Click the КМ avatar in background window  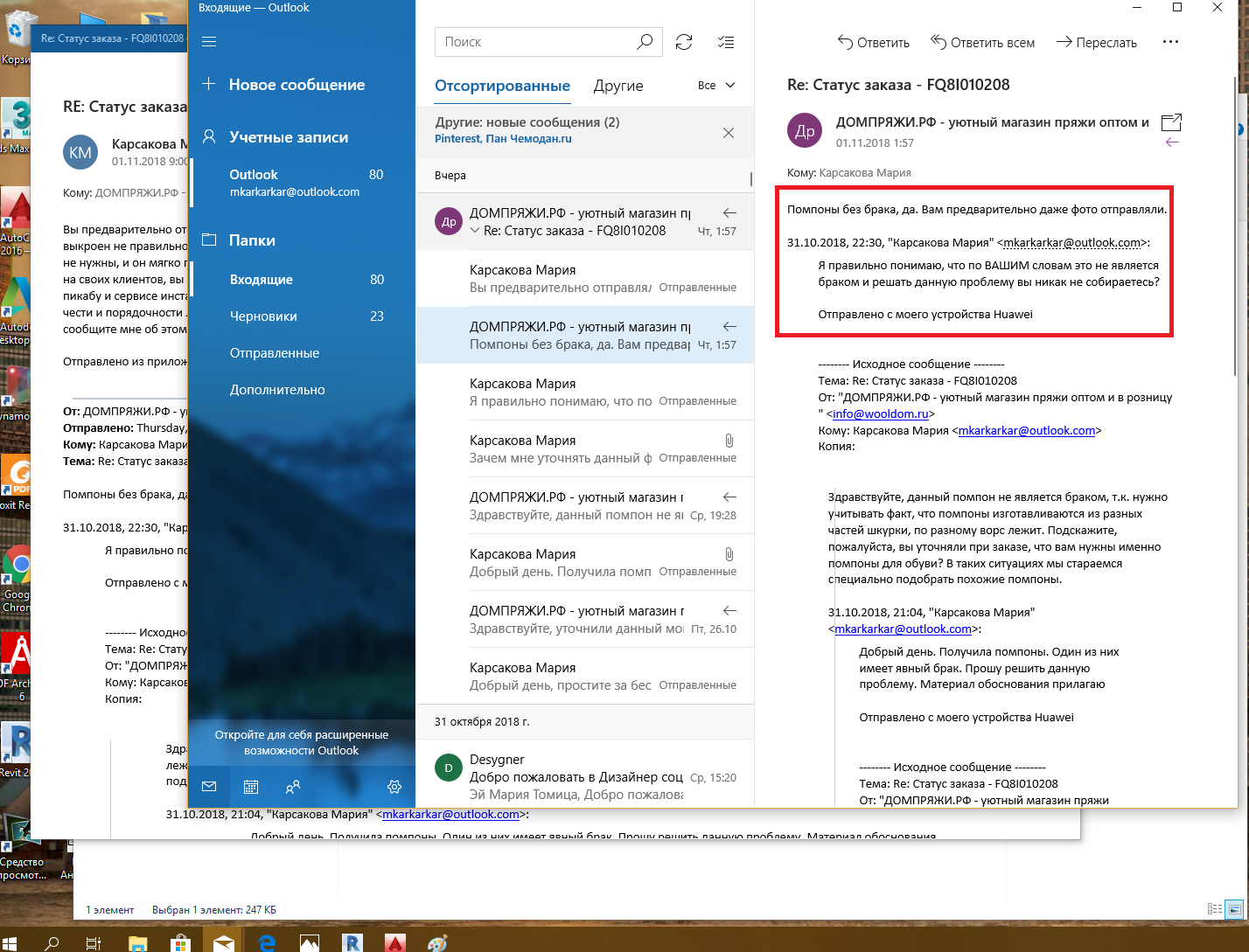(80, 153)
